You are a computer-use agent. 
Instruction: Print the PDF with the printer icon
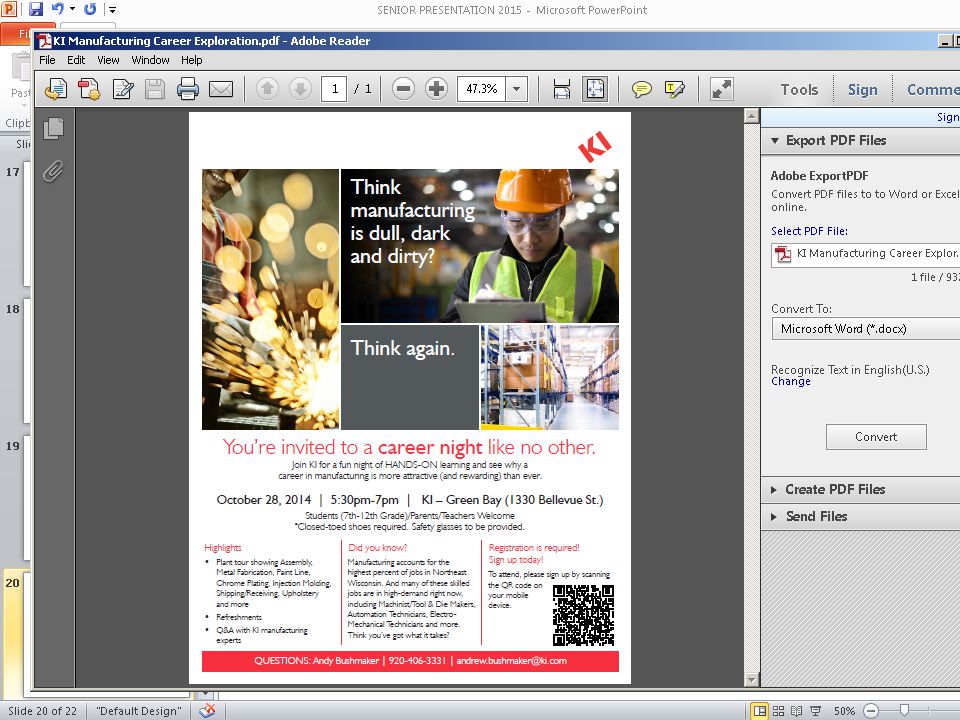tap(187, 89)
